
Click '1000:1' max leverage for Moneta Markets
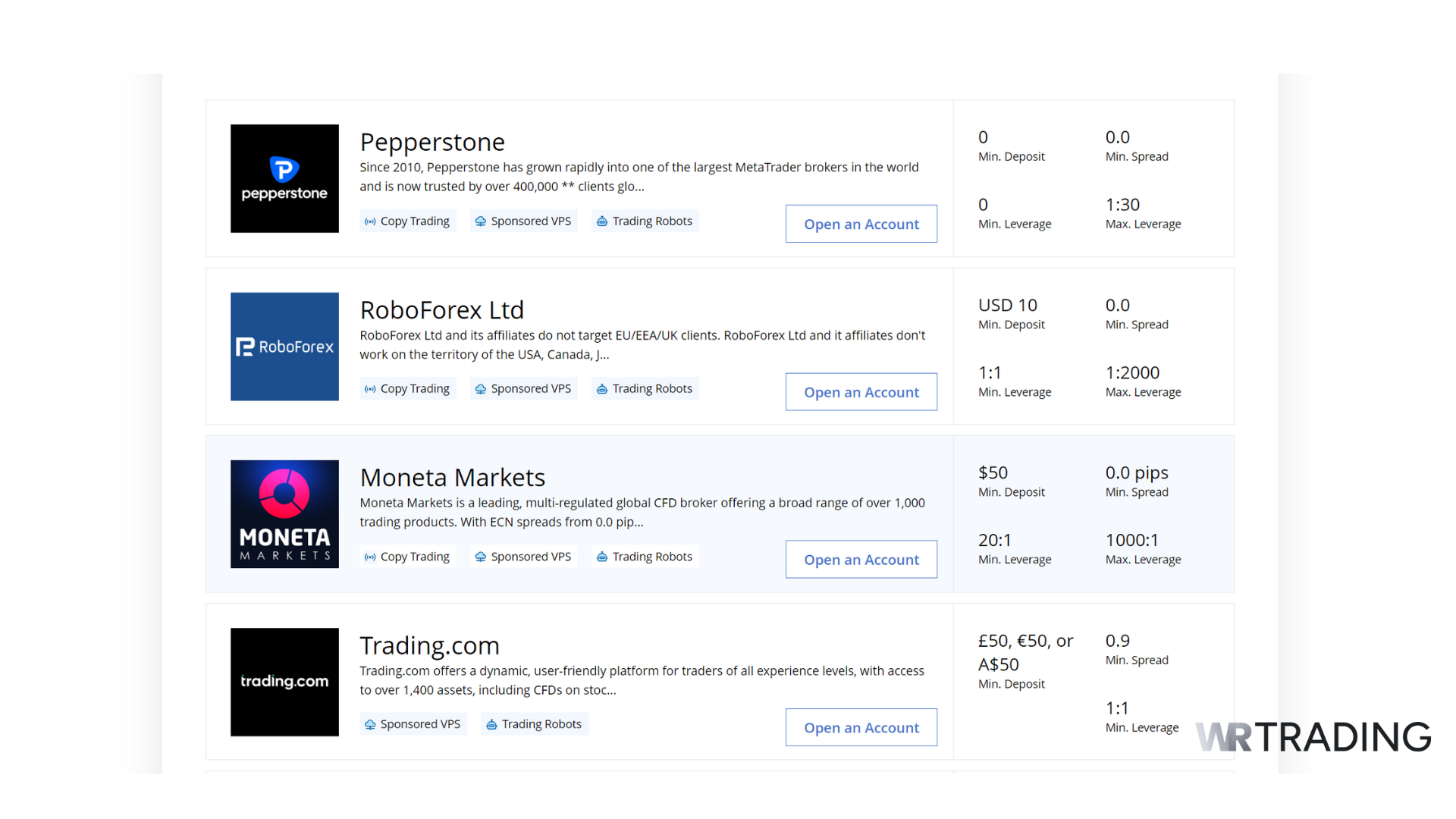tap(1131, 540)
